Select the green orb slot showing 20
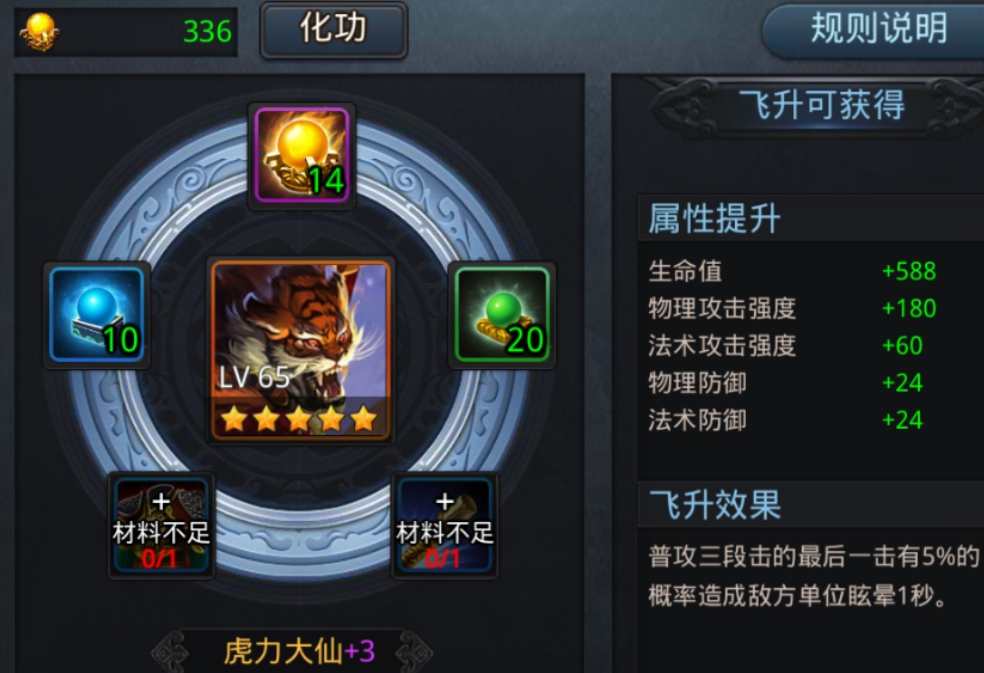 tap(501, 315)
